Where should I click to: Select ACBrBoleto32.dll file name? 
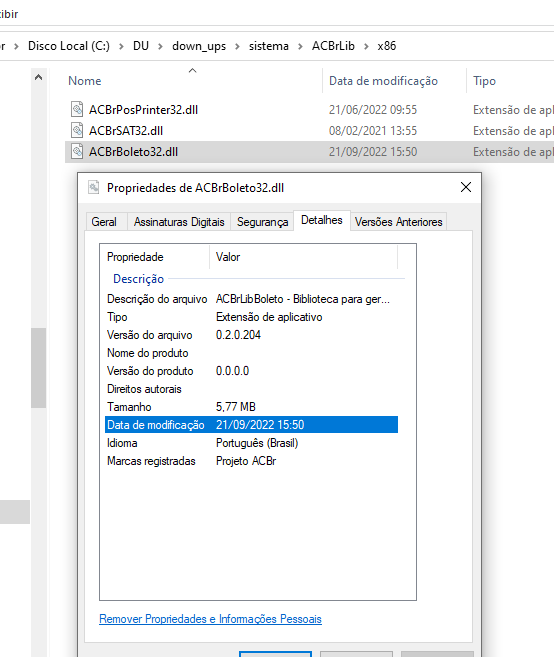(x=133, y=152)
